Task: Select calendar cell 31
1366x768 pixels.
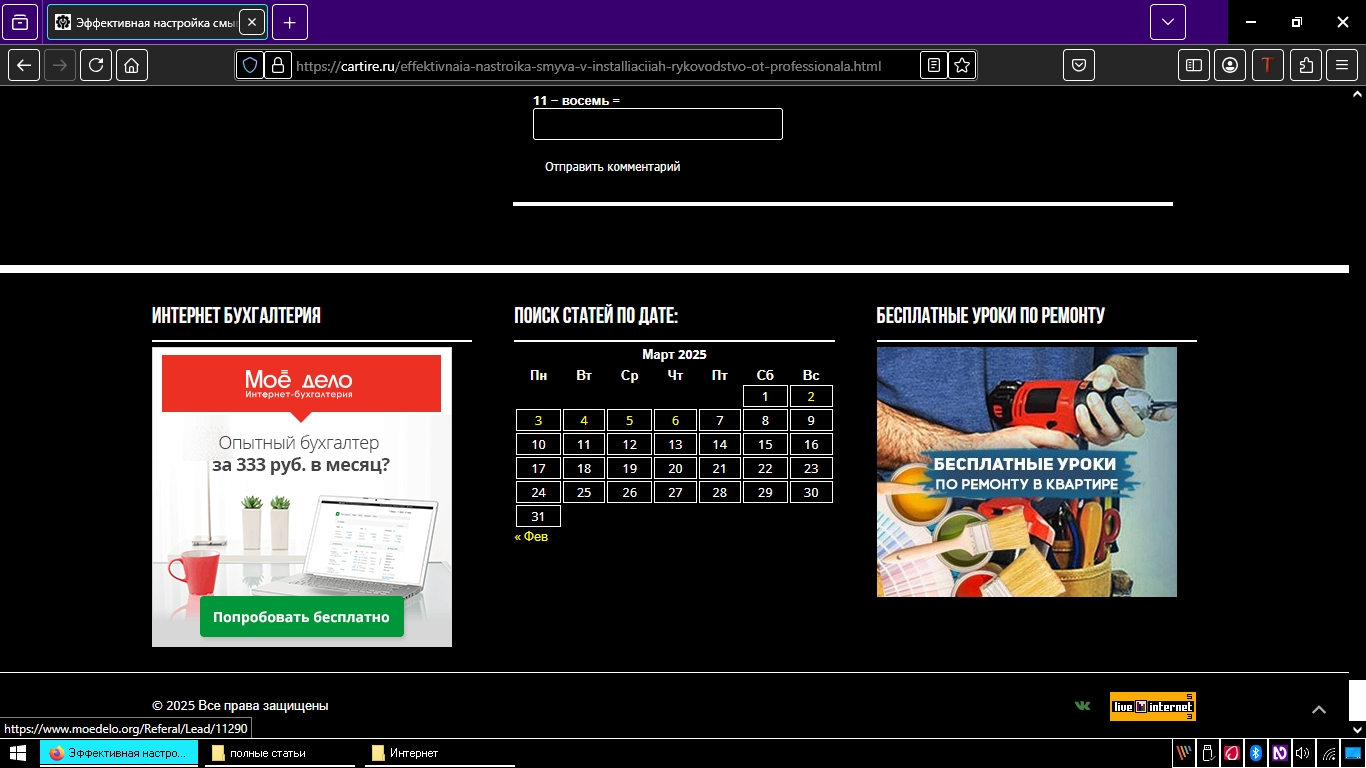Action: (x=538, y=516)
